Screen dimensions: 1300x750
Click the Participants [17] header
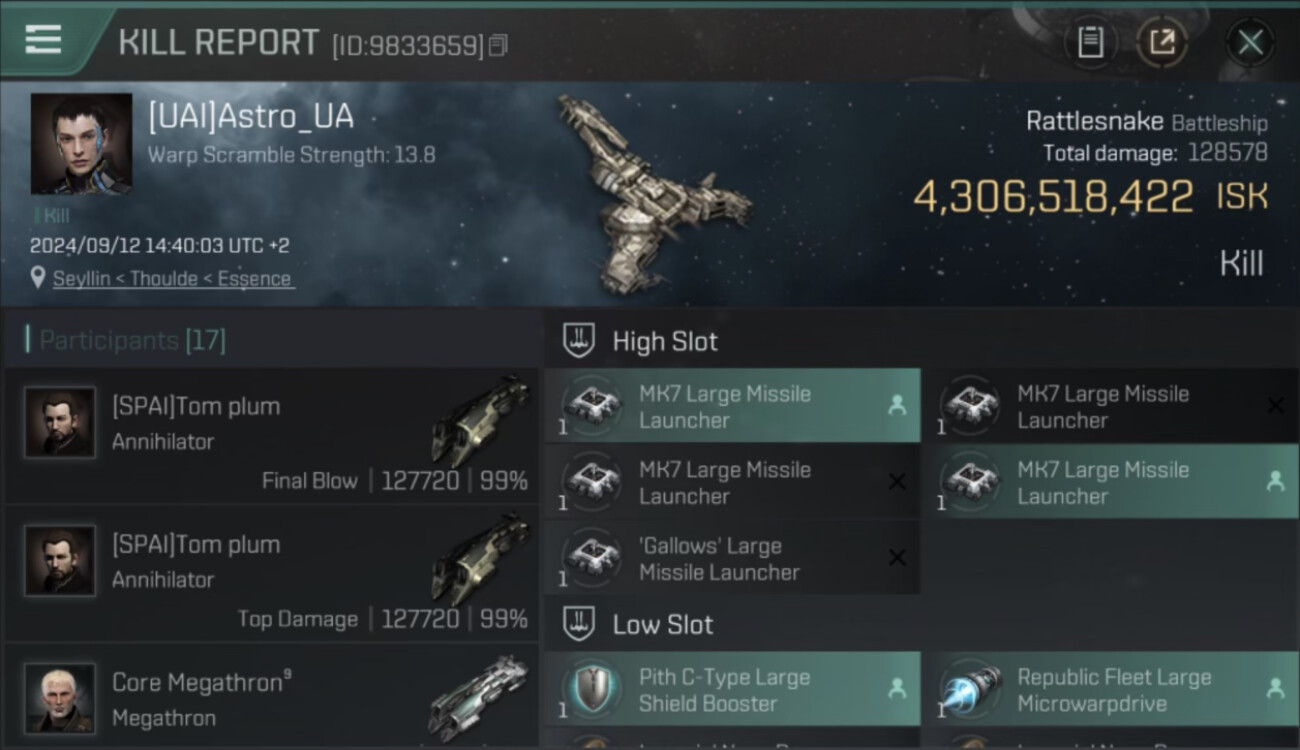126,340
